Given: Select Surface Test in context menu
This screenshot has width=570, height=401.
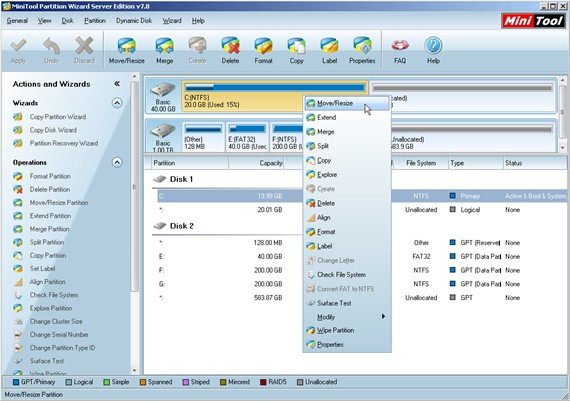Looking at the screenshot, I should [347, 303].
